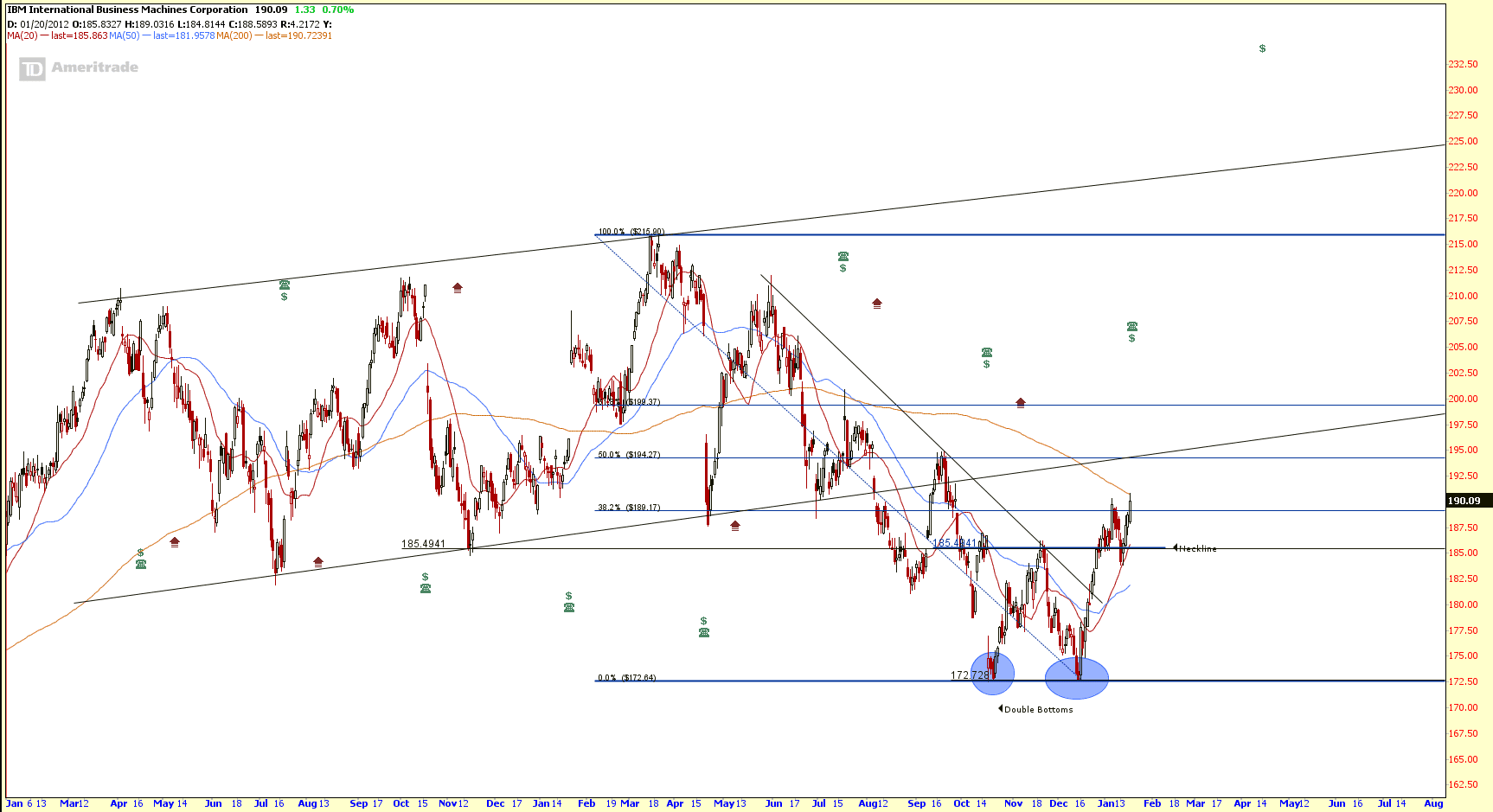Click the date value 01/20/2012
The height and width of the screenshot is (812, 1493).
44,24
